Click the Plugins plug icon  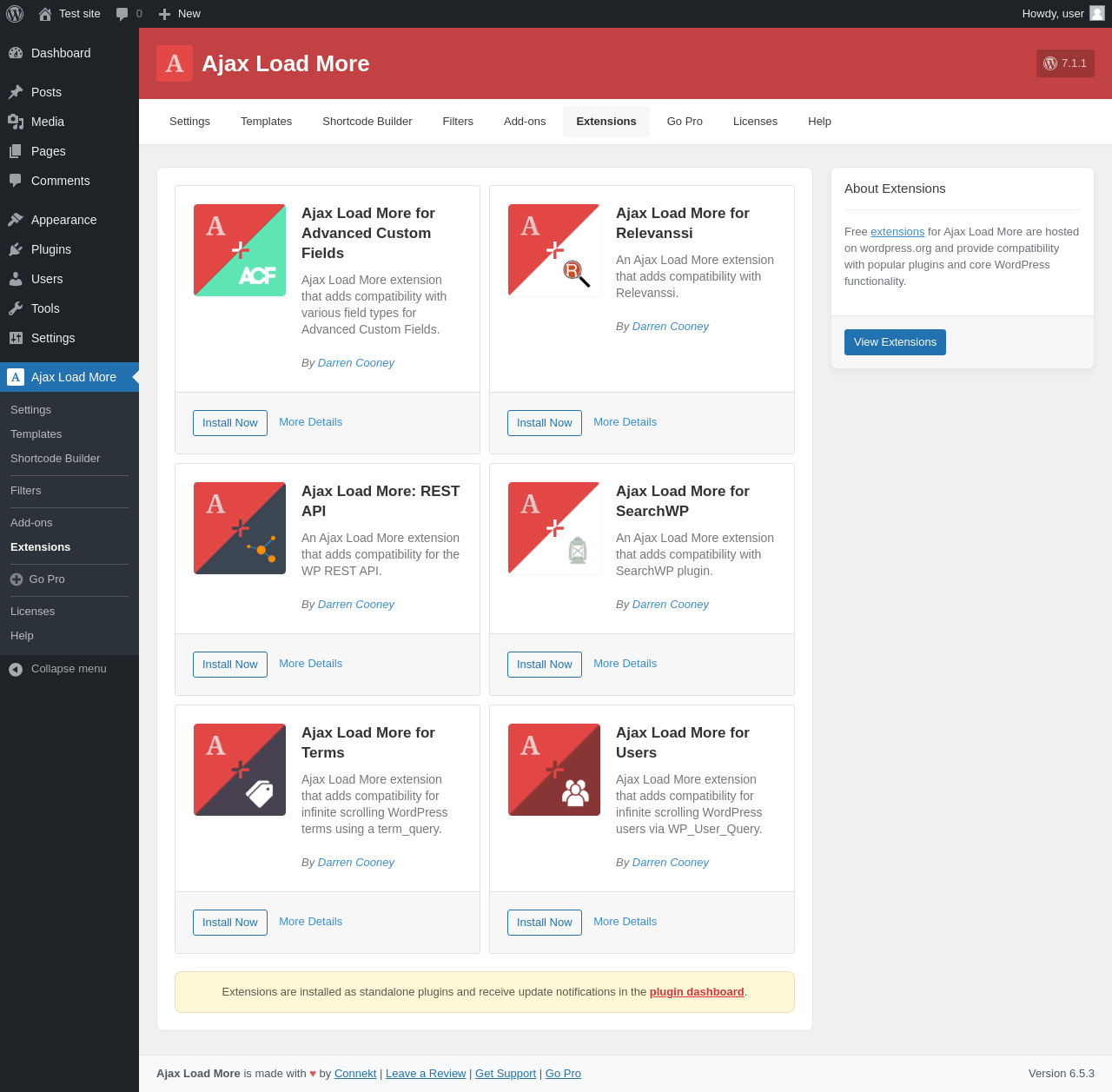(16, 249)
